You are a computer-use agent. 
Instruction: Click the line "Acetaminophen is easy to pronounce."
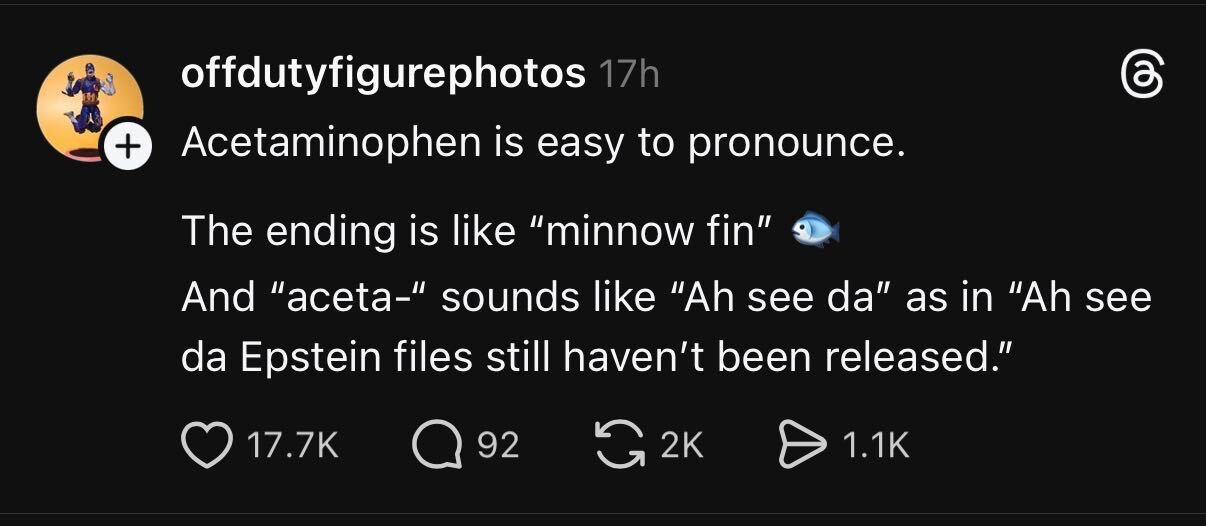point(543,146)
